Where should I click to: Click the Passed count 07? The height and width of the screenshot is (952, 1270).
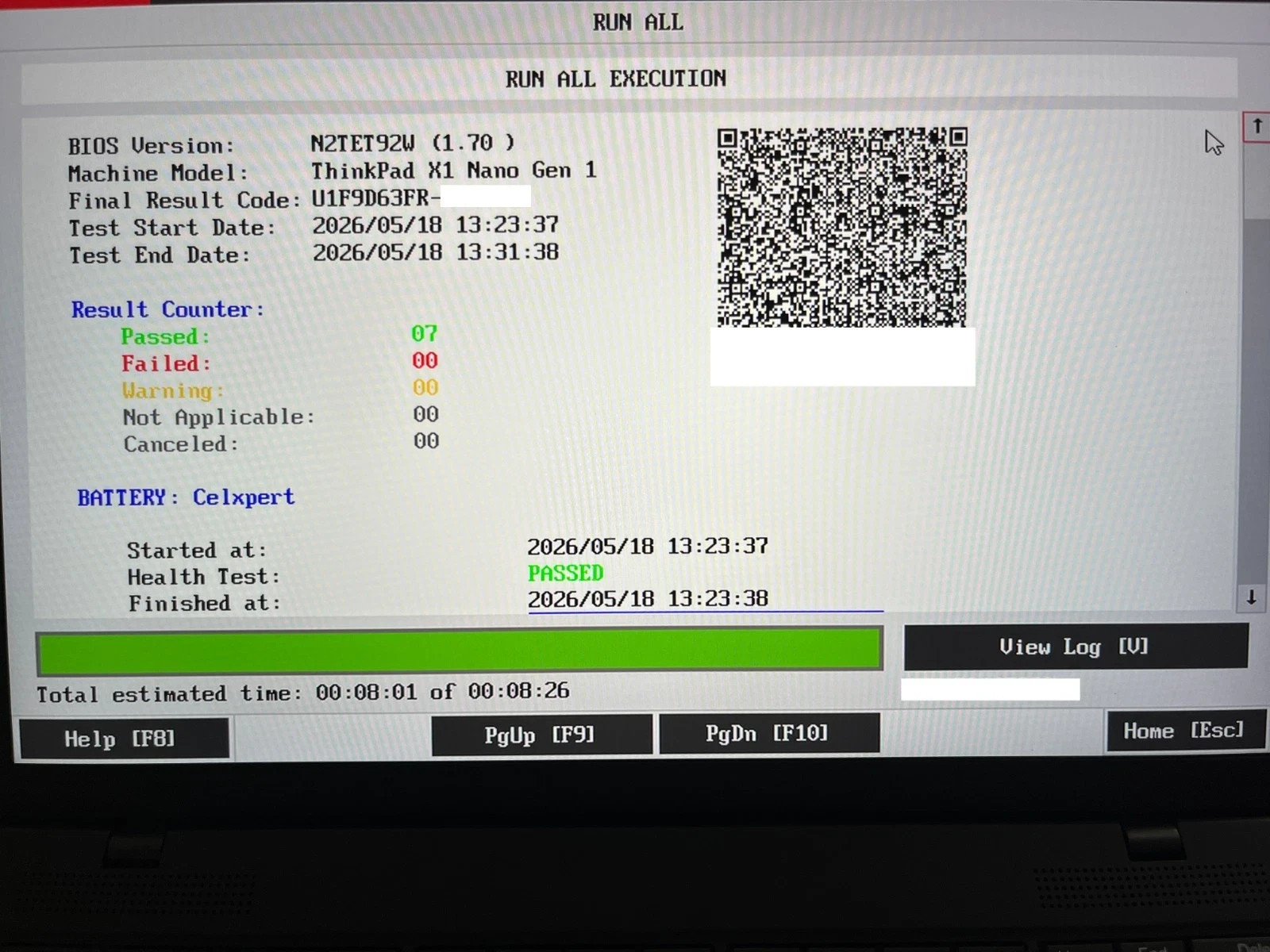tap(425, 333)
